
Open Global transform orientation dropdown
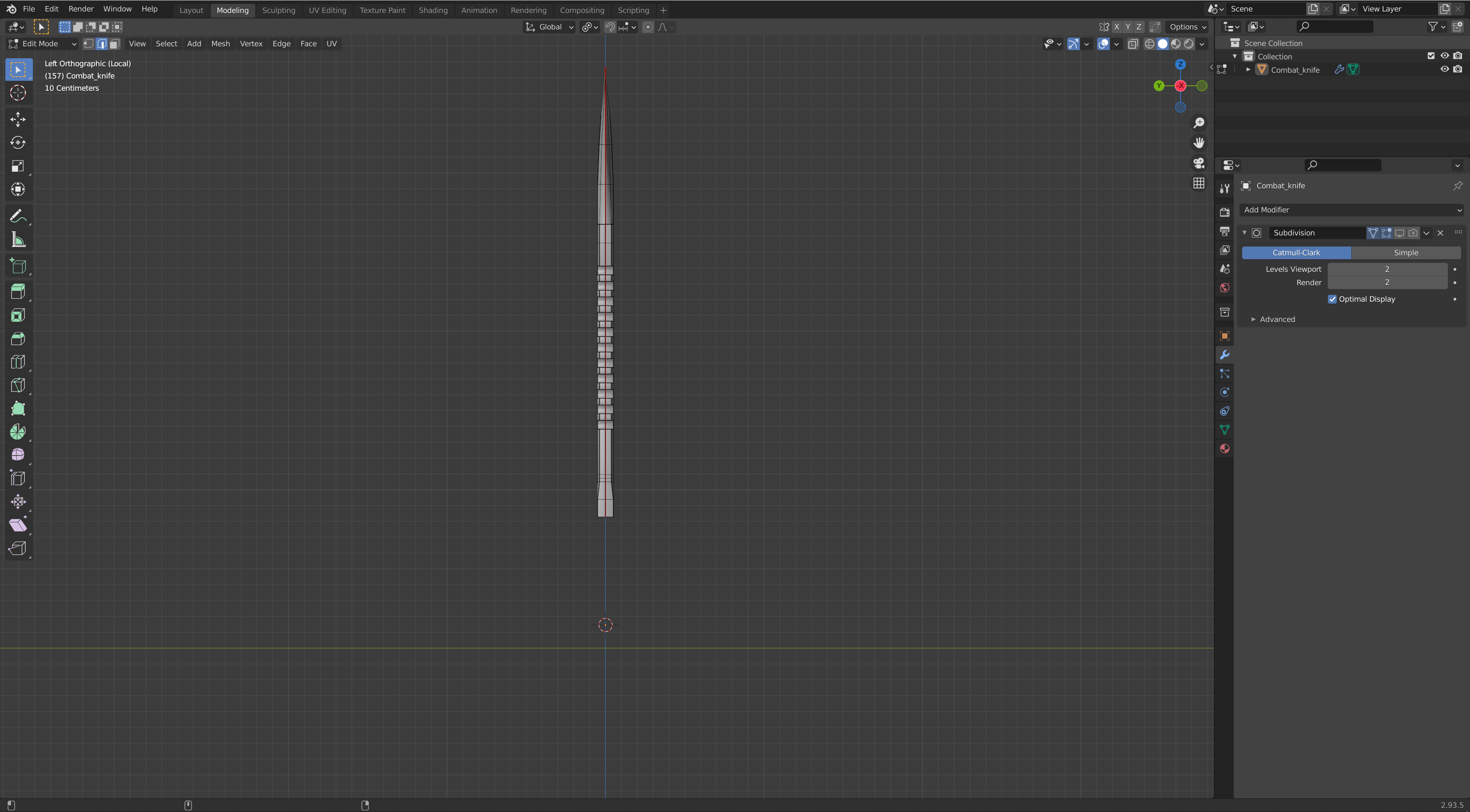click(549, 27)
